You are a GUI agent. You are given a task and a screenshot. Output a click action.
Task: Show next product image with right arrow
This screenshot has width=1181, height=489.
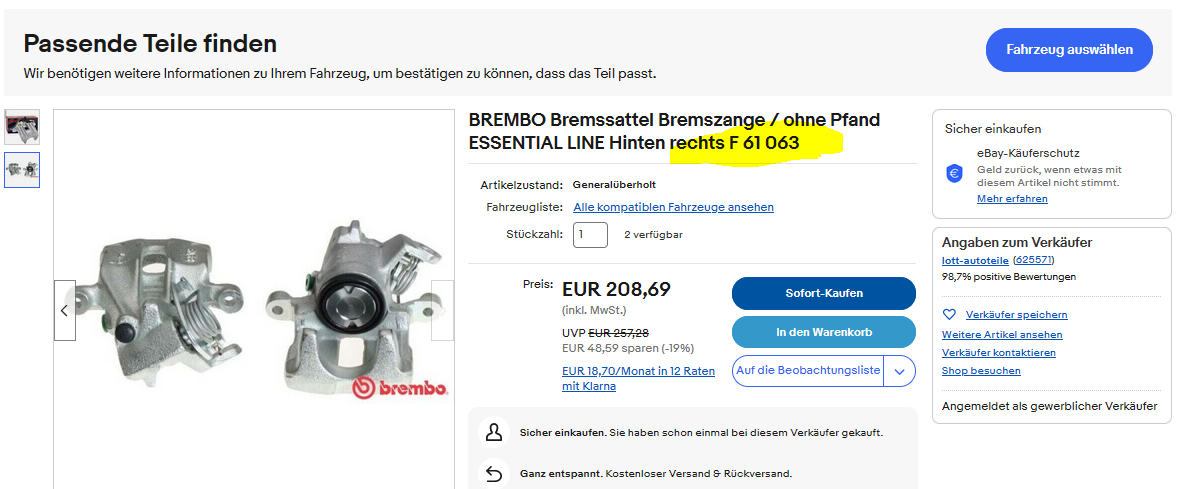[442, 310]
